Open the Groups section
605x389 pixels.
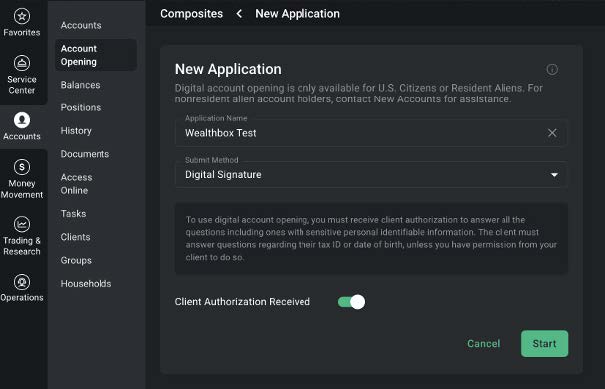point(76,260)
